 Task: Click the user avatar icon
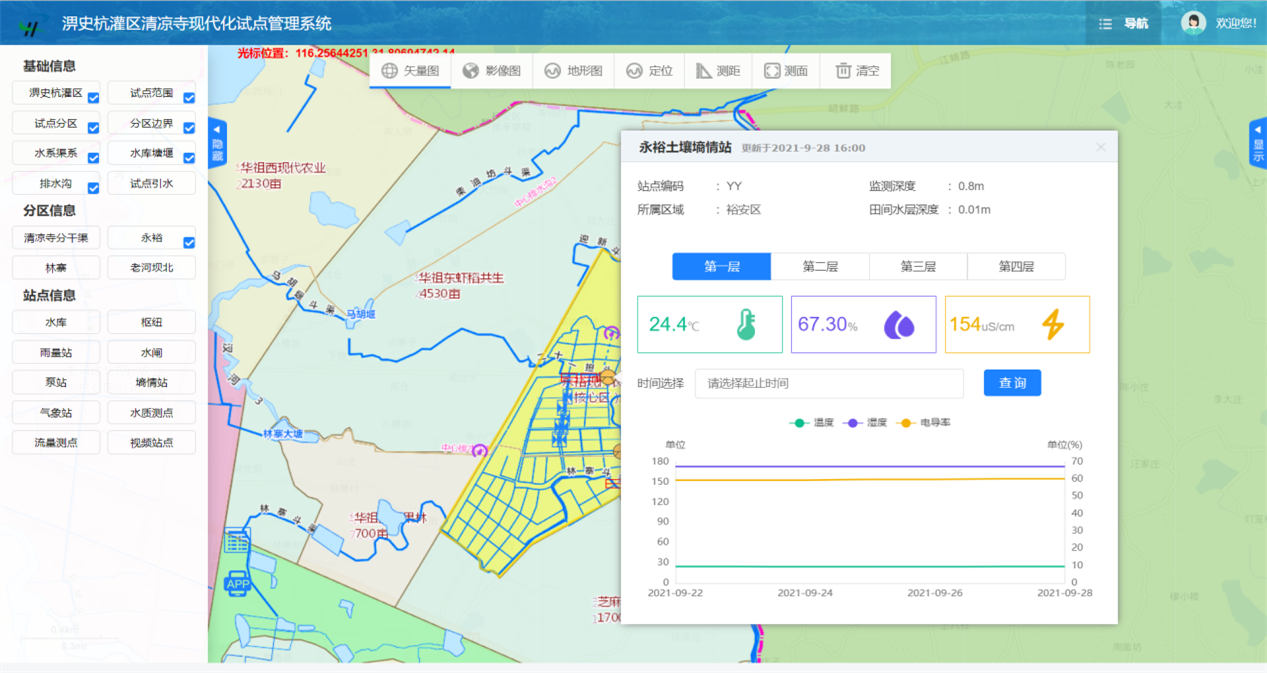point(1192,23)
